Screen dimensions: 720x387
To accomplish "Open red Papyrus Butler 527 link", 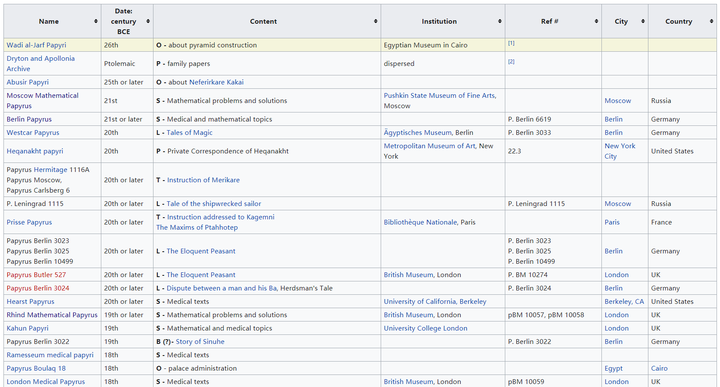I will [36, 275].
